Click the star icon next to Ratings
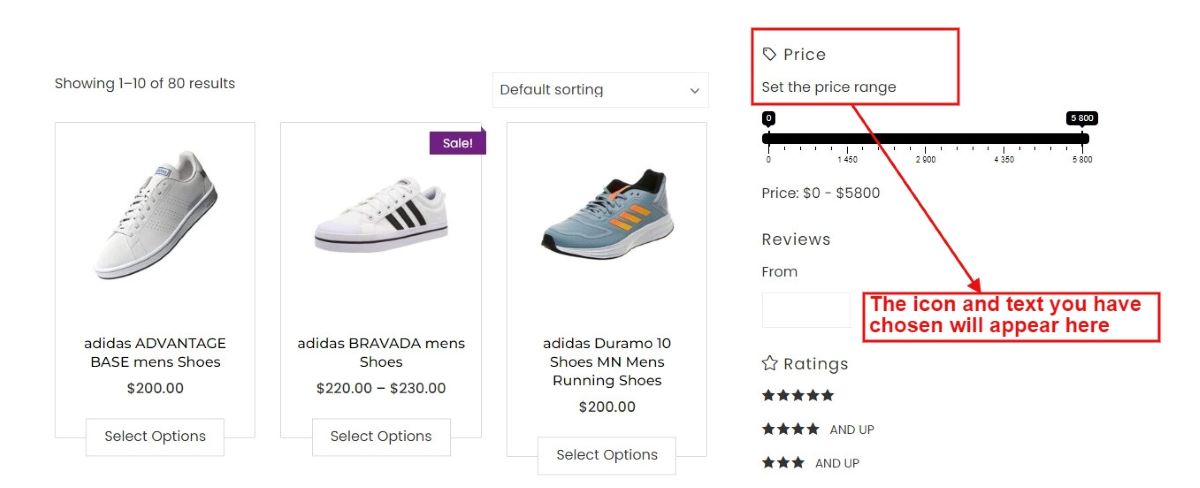 [x=769, y=363]
